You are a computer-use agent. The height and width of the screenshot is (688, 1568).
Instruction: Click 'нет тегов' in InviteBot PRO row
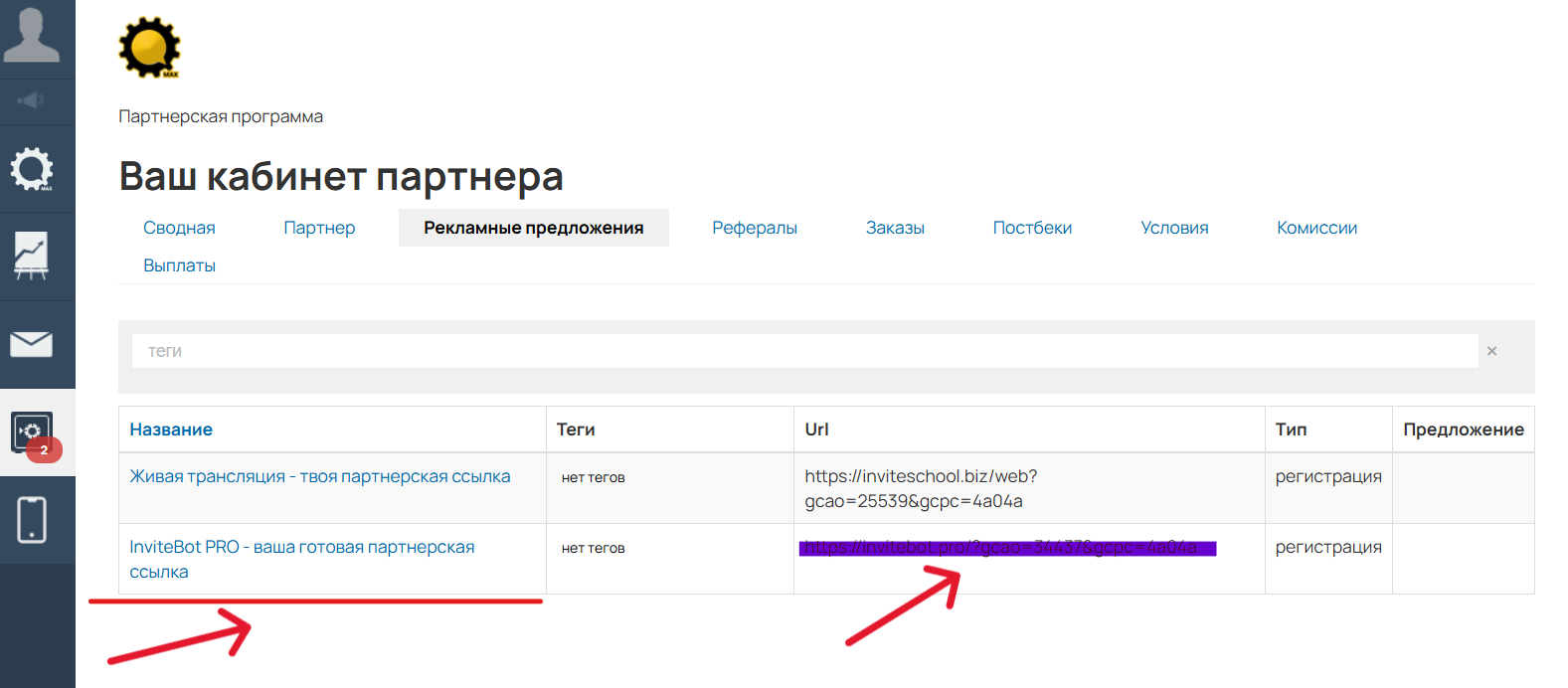pyautogui.click(x=594, y=548)
